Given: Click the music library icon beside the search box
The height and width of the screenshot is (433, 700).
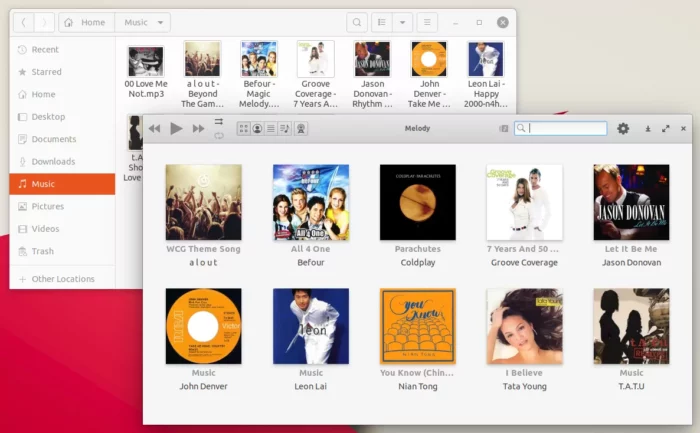Looking at the screenshot, I should tap(504, 129).
